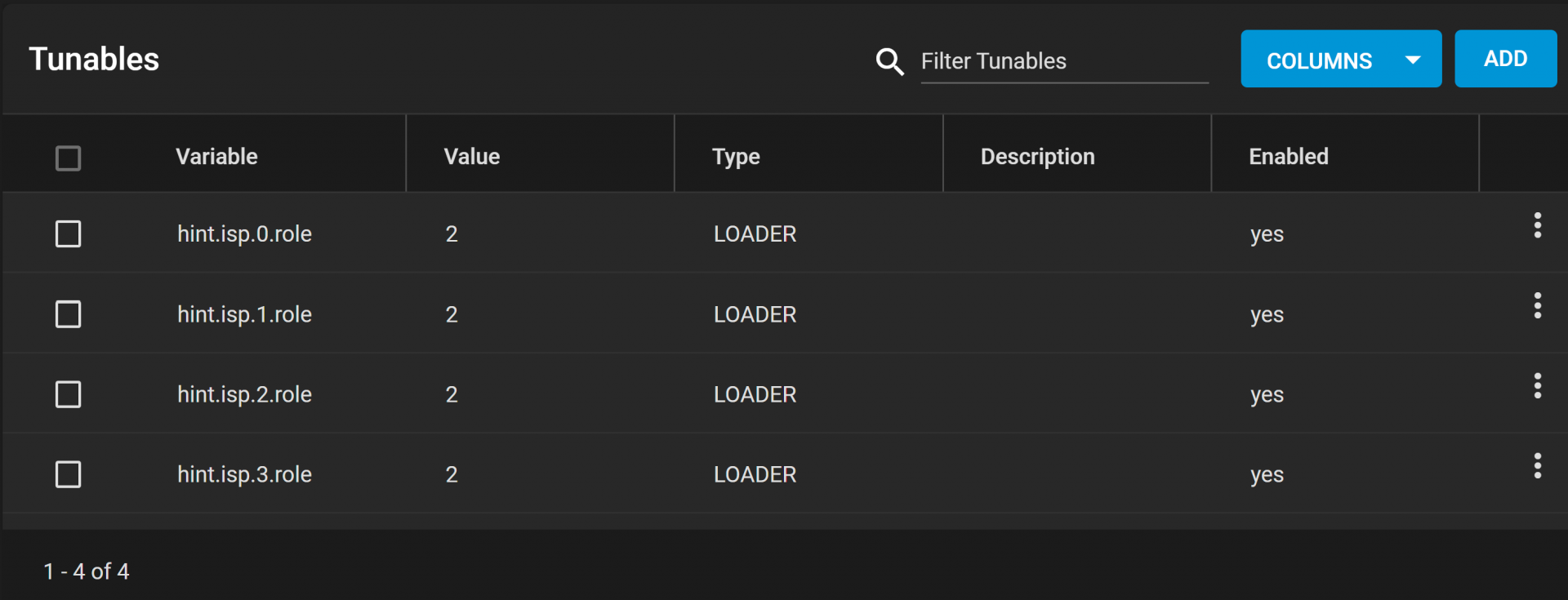This screenshot has height=600, width=1568.
Task: Sort by the Description column header
Action: [x=1037, y=157]
